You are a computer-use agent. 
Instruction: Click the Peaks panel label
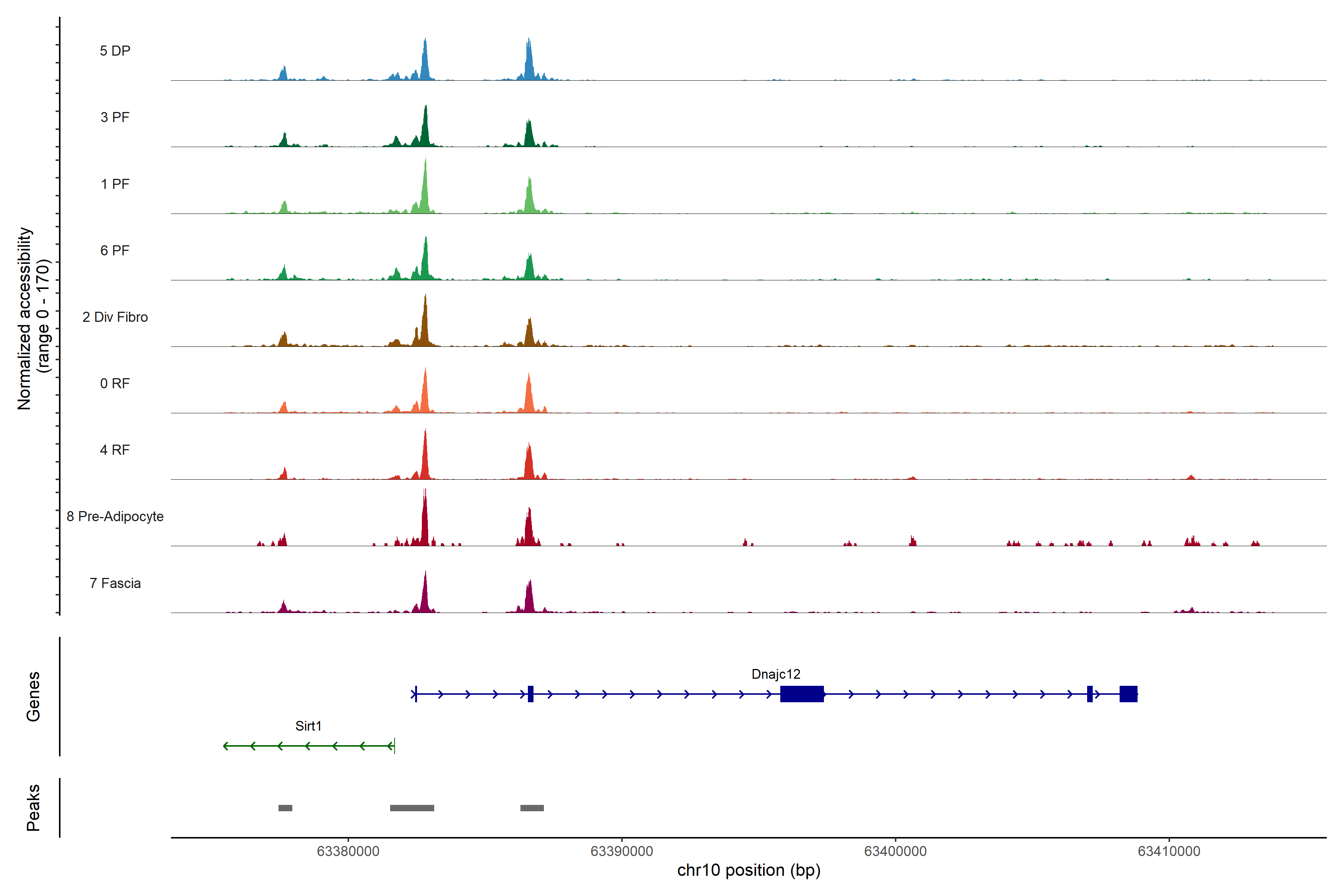(33, 808)
